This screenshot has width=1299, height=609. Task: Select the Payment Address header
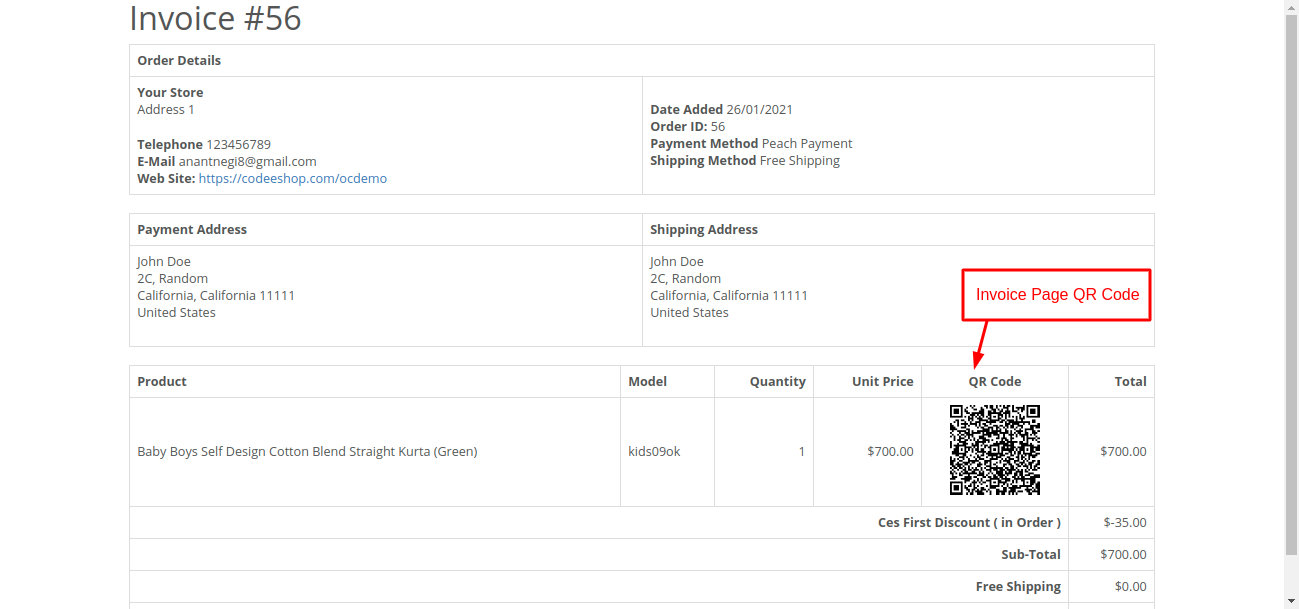192,230
